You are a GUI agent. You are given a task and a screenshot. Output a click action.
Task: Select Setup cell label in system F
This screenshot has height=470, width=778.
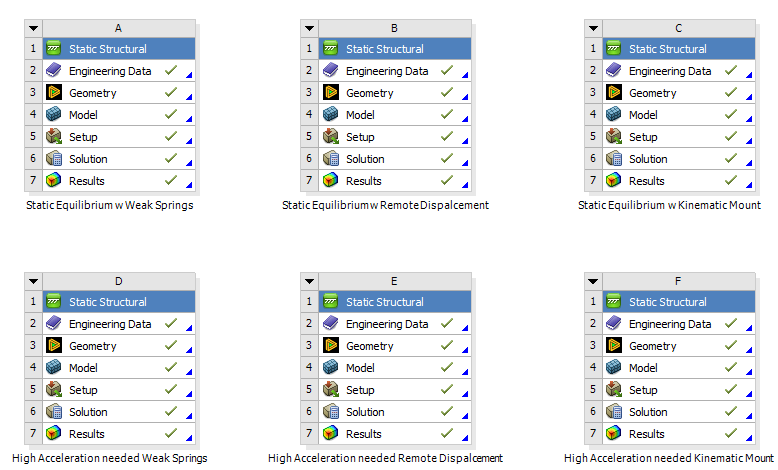[x=643, y=390]
